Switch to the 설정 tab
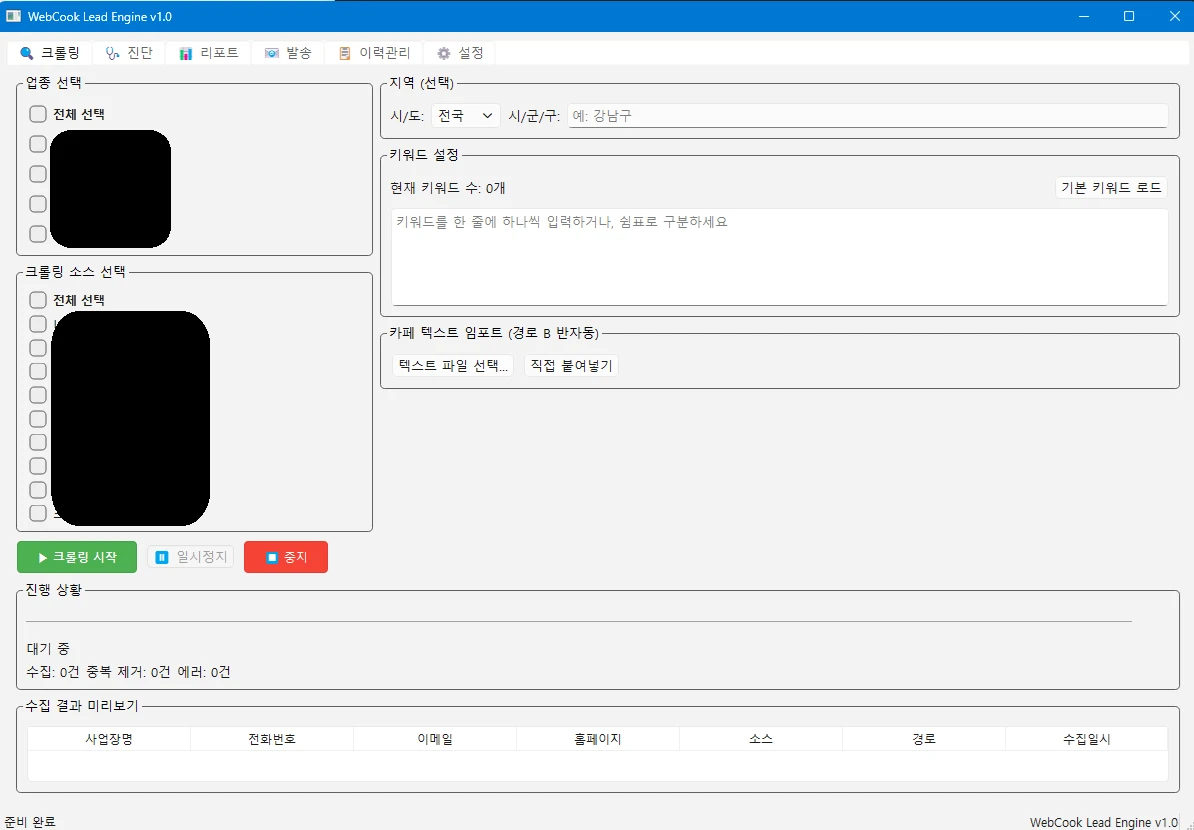 point(460,53)
